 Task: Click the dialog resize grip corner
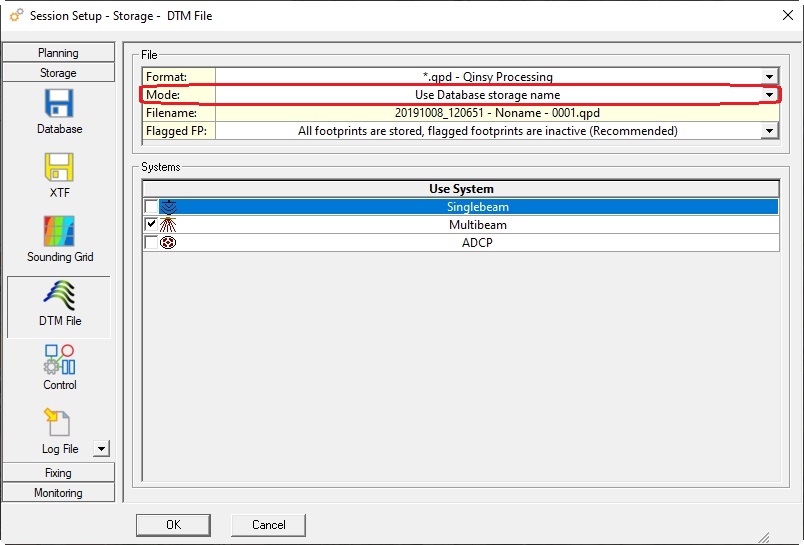[x=764, y=537]
